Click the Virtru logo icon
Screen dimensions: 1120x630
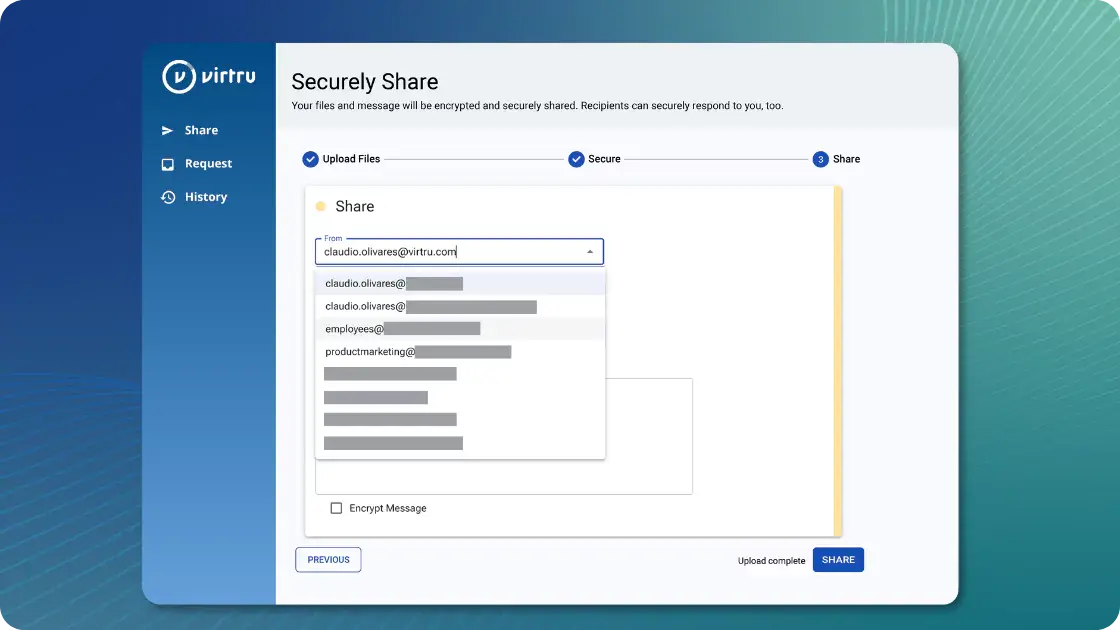(178, 77)
